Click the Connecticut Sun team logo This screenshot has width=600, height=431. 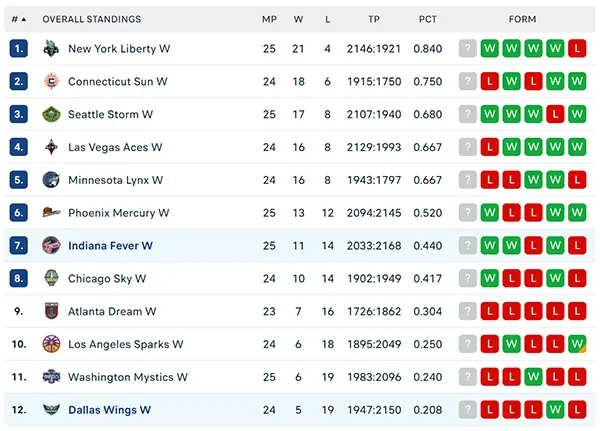[51, 82]
